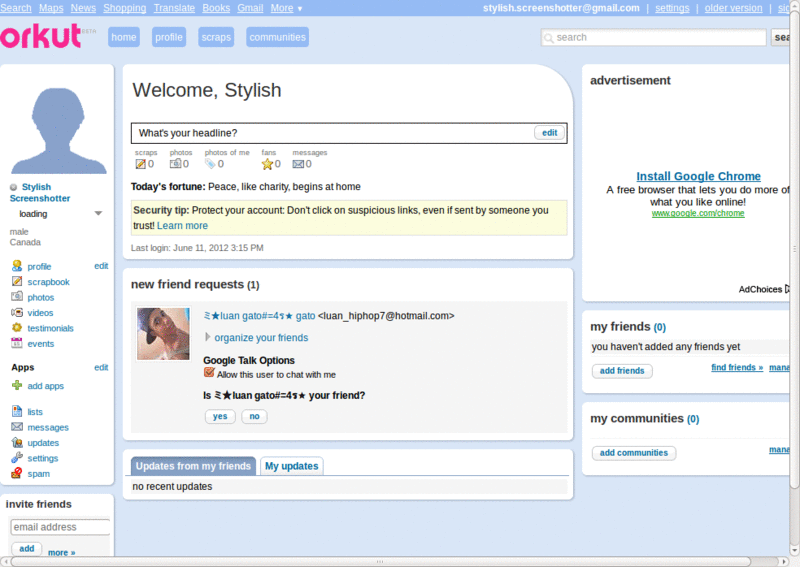Viewport: 800px width, 567px height.
Task: Click the testimonials gear-star icon
Action: 17,328
